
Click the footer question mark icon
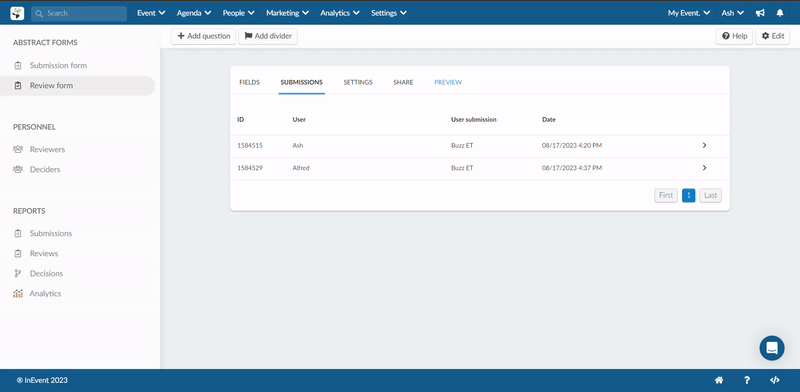click(747, 380)
